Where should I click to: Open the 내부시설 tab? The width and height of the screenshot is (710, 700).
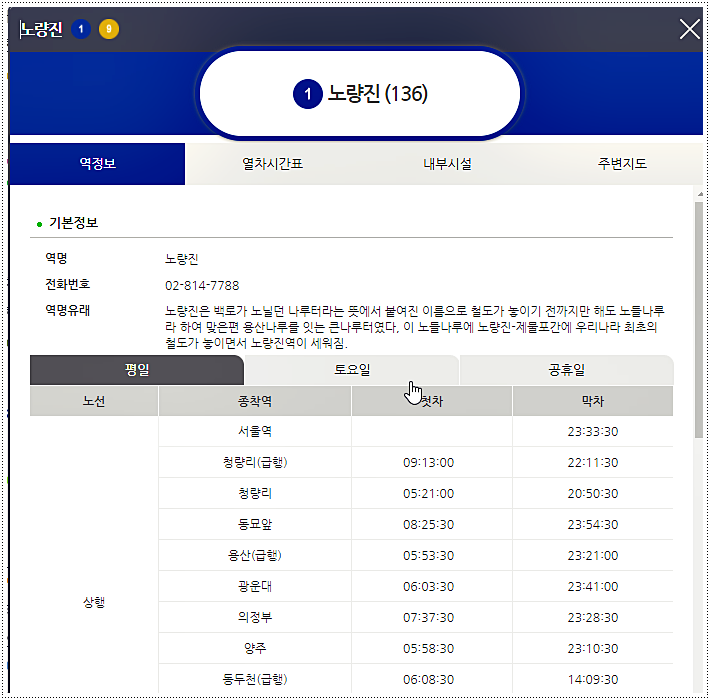pyautogui.click(x=447, y=164)
